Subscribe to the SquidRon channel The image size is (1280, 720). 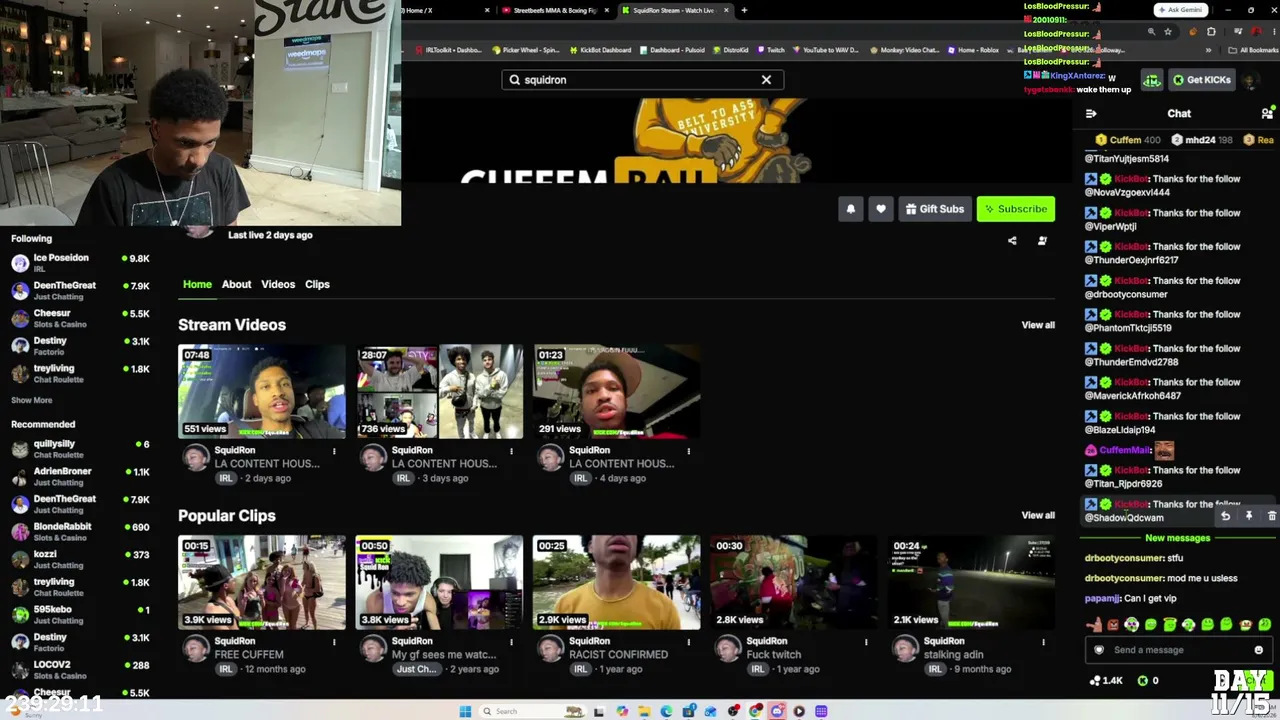1015,209
